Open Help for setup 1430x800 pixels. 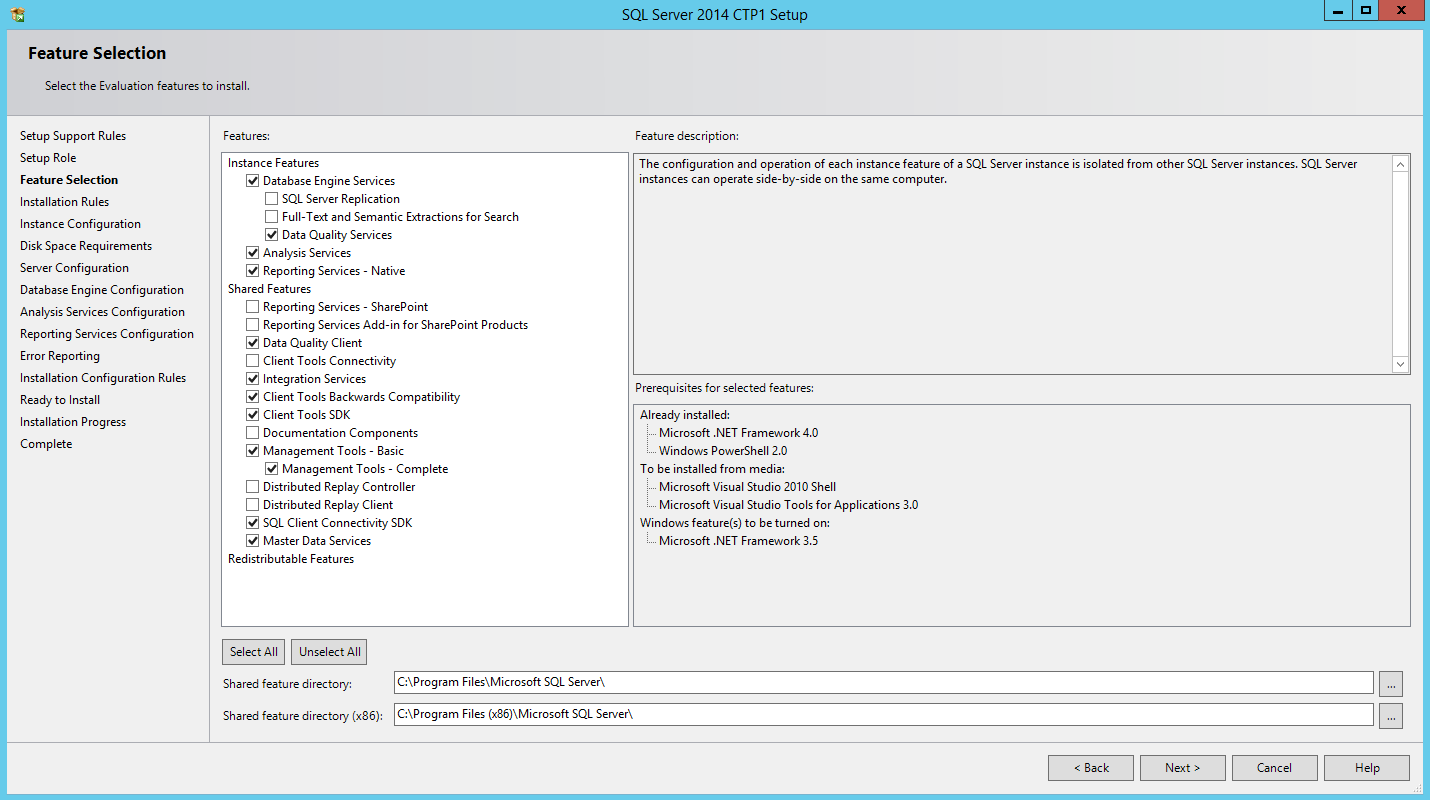1367,768
